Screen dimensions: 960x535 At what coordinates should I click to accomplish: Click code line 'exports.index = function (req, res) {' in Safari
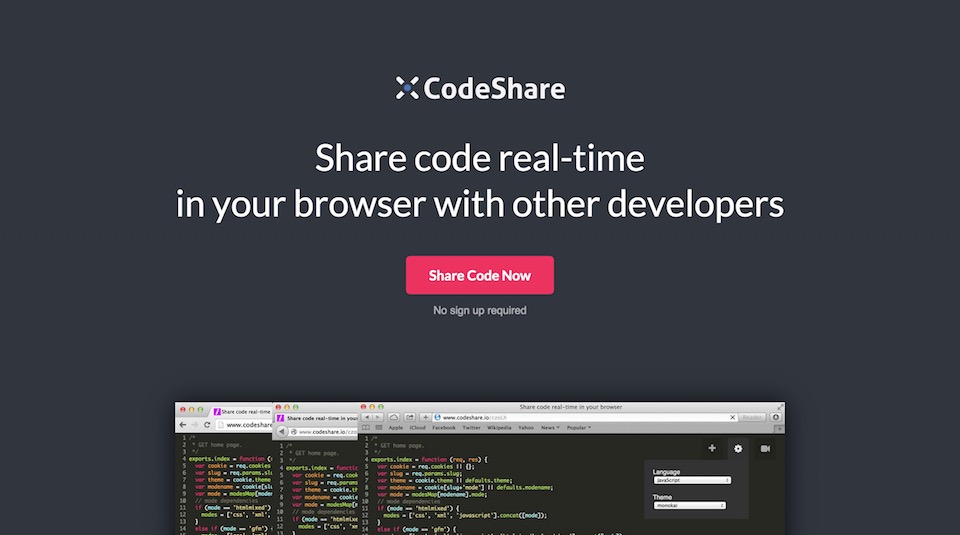429,459
